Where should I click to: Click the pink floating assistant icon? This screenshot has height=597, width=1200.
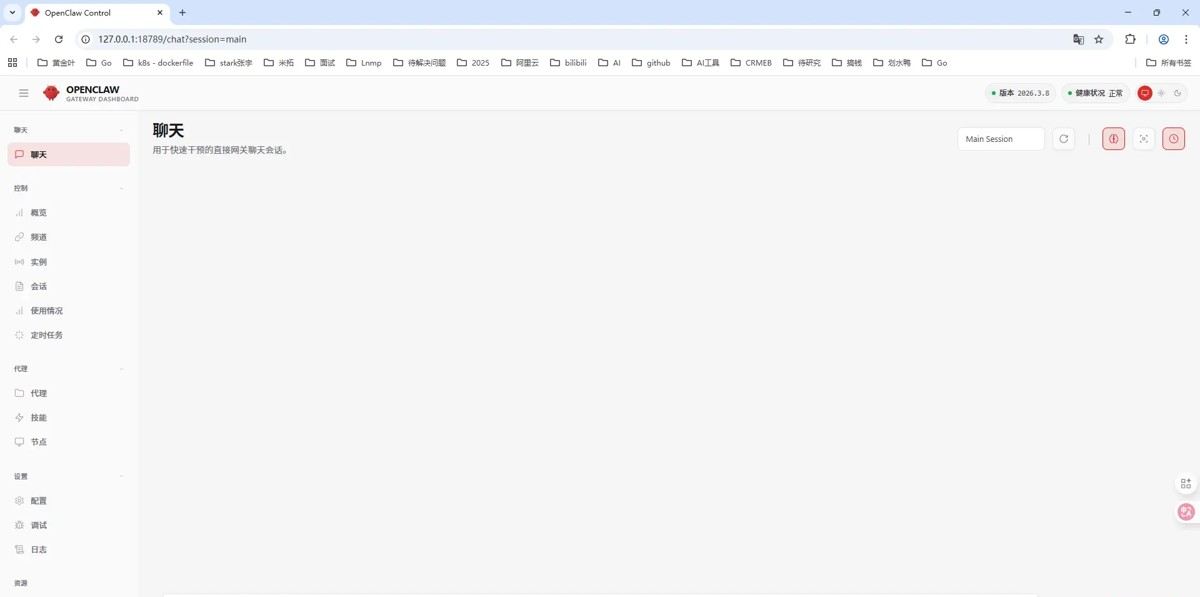(x=1187, y=512)
